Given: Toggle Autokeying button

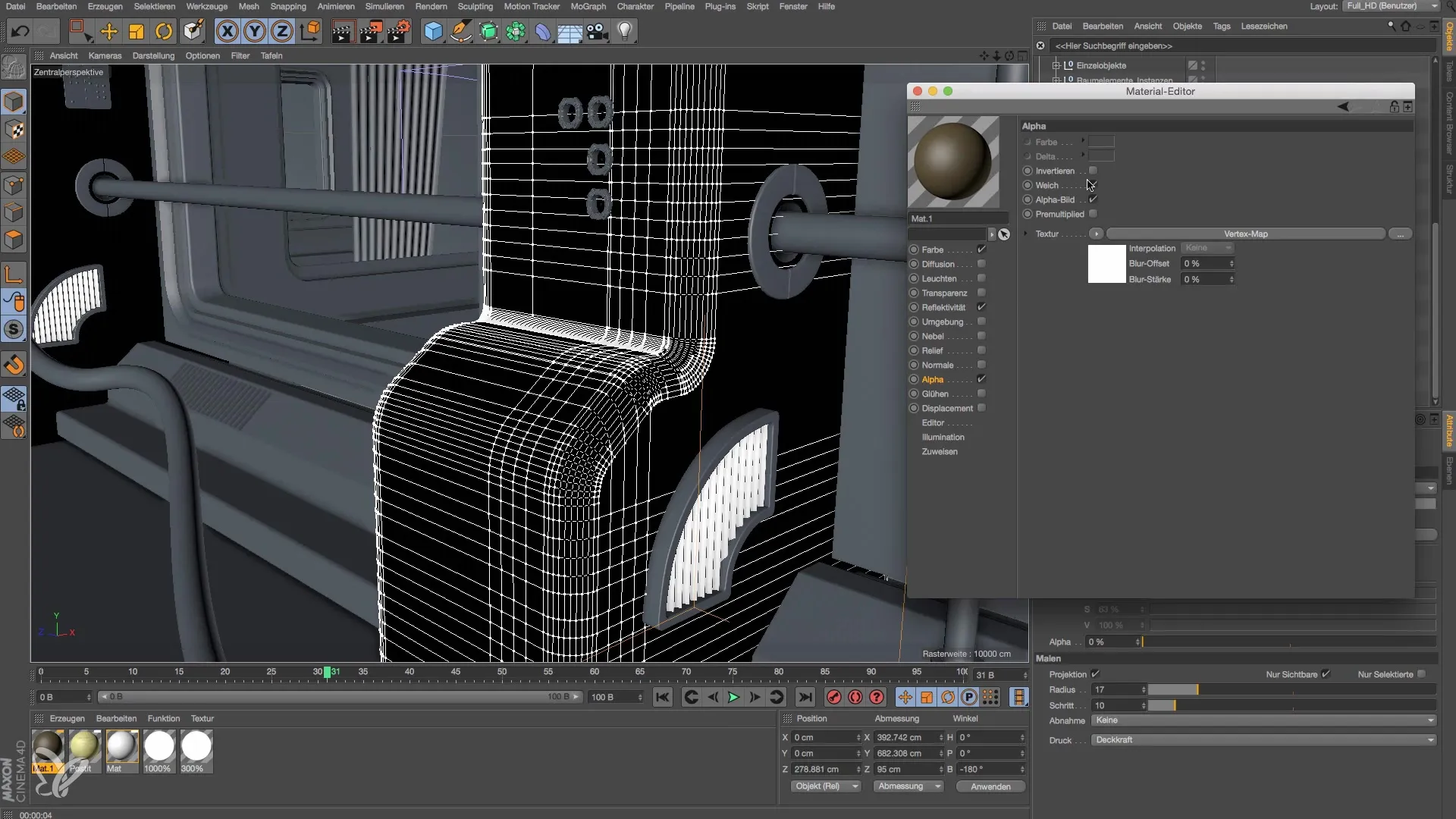Looking at the screenshot, I should 855,697.
